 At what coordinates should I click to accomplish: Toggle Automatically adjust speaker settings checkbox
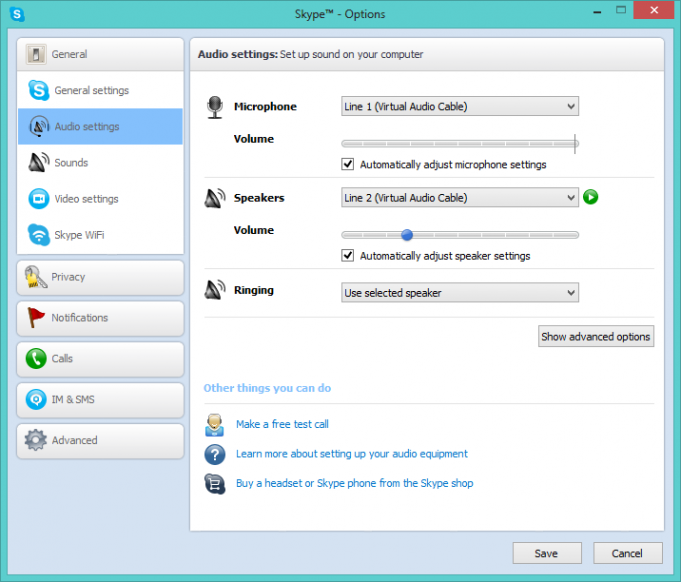(347, 255)
